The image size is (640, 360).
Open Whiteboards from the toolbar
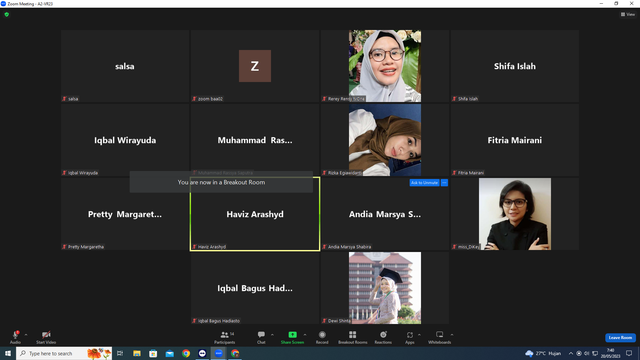(x=440, y=337)
